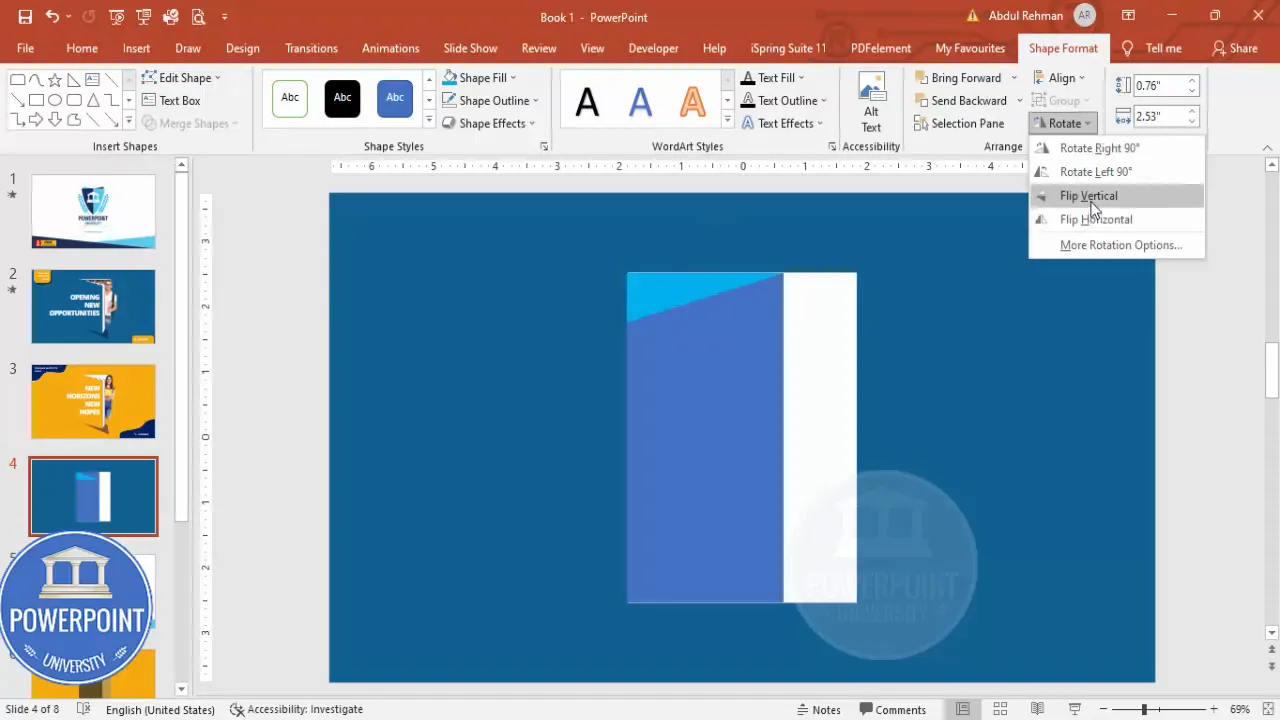Toggle the Notes pane
The image size is (1280, 720).
point(818,709)
